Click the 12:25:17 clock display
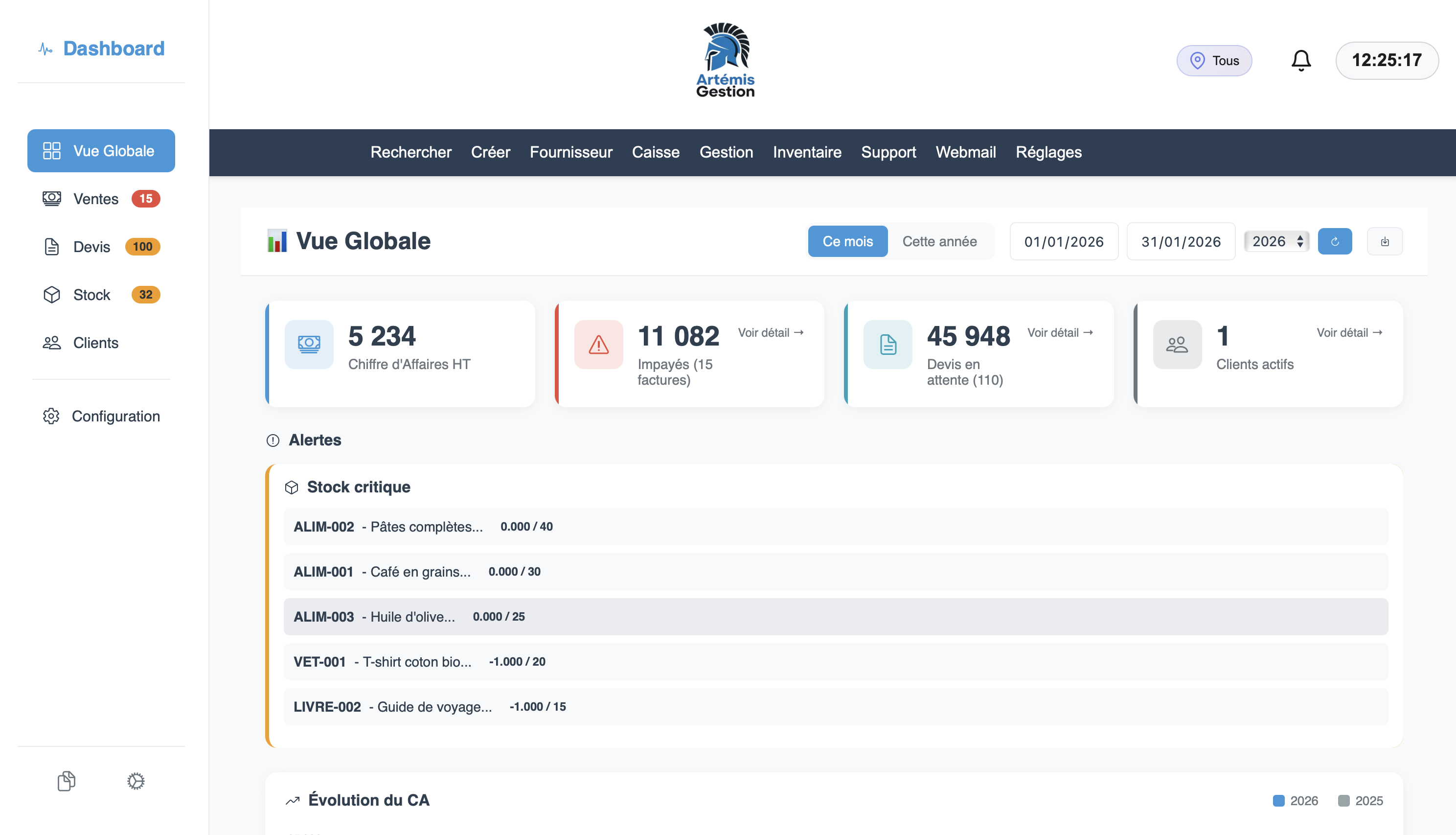 (1387, 60)
